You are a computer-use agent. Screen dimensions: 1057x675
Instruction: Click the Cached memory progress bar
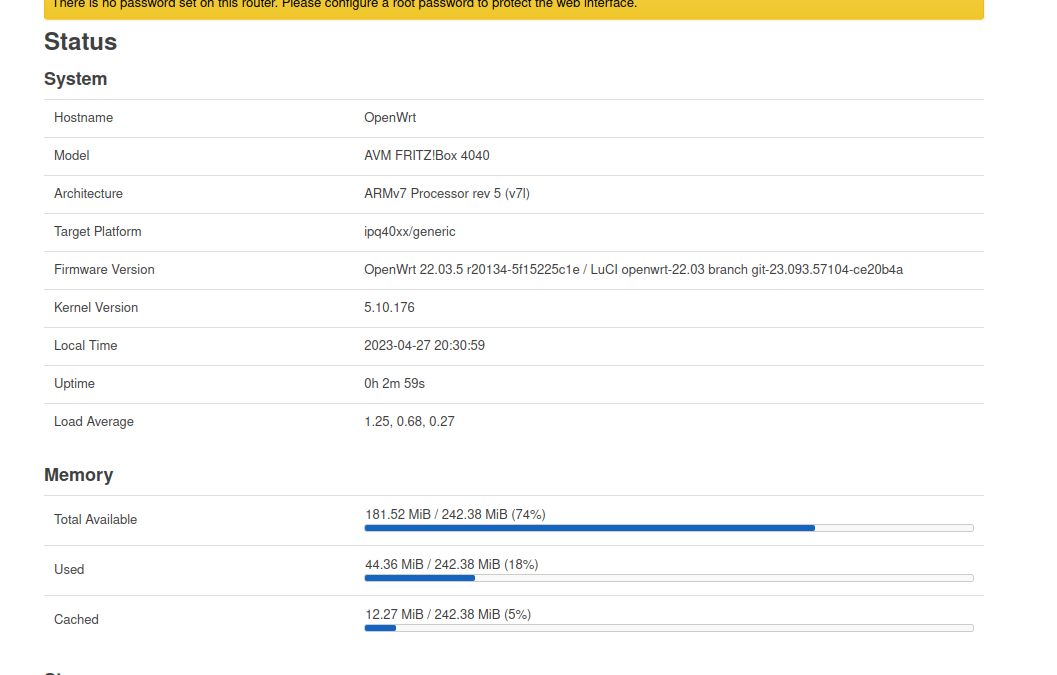(668, 628)
